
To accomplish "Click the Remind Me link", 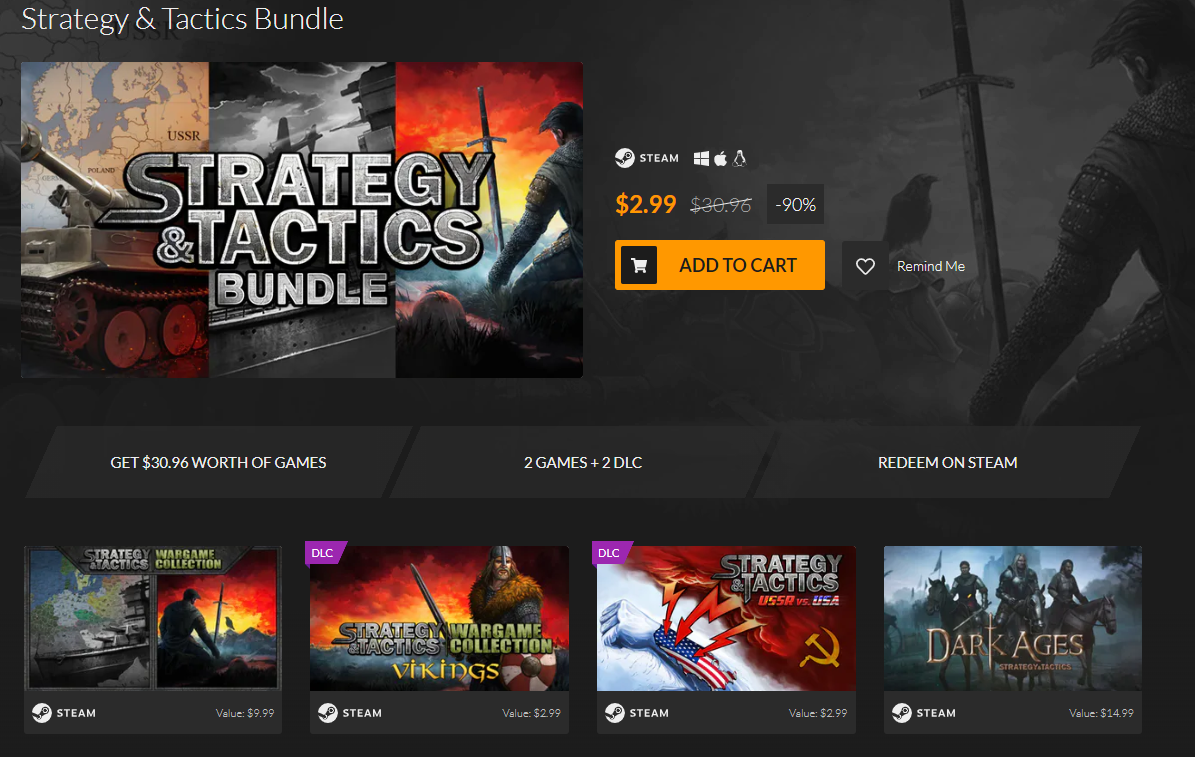I will tap(931, 266).
